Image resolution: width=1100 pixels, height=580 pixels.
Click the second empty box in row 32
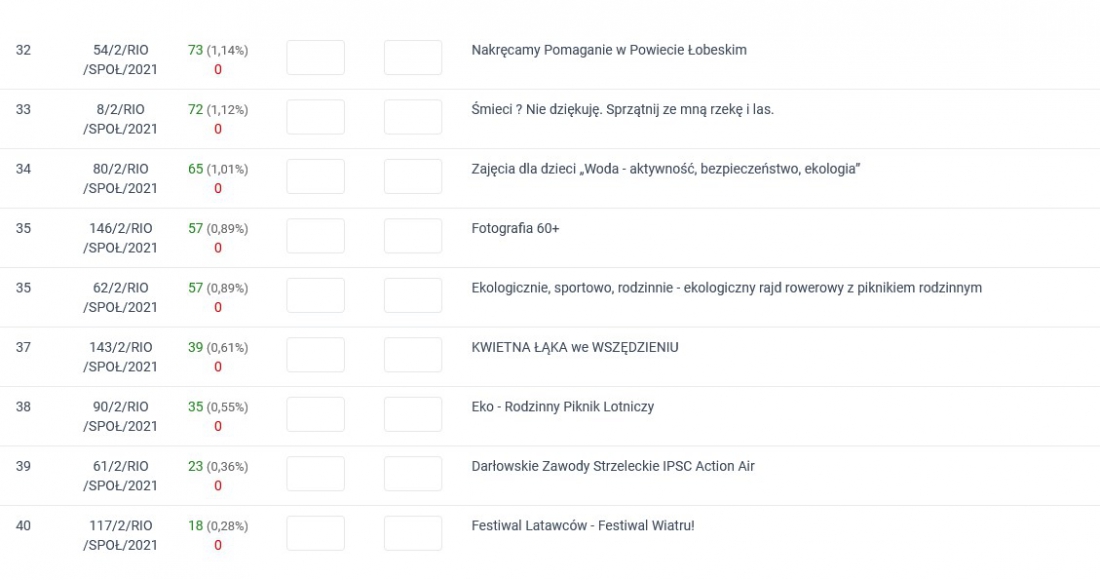(412, 58)
